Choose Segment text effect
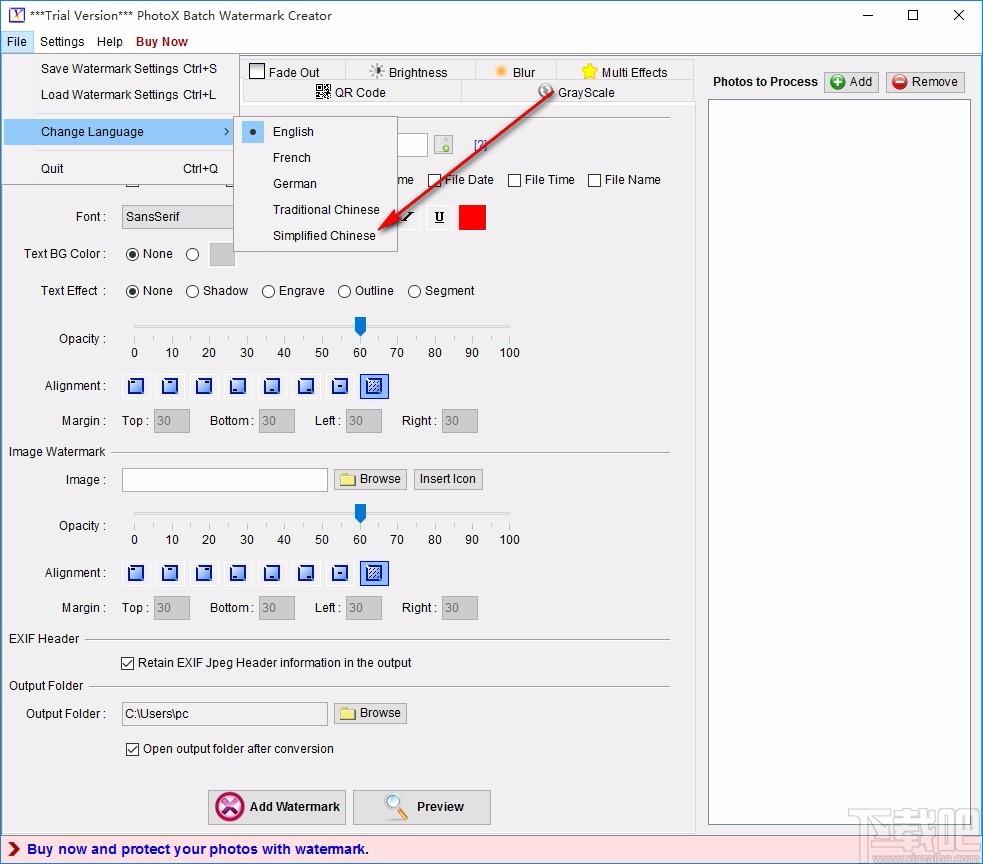This screenshot has width=983, height=864. pos(414,292)
